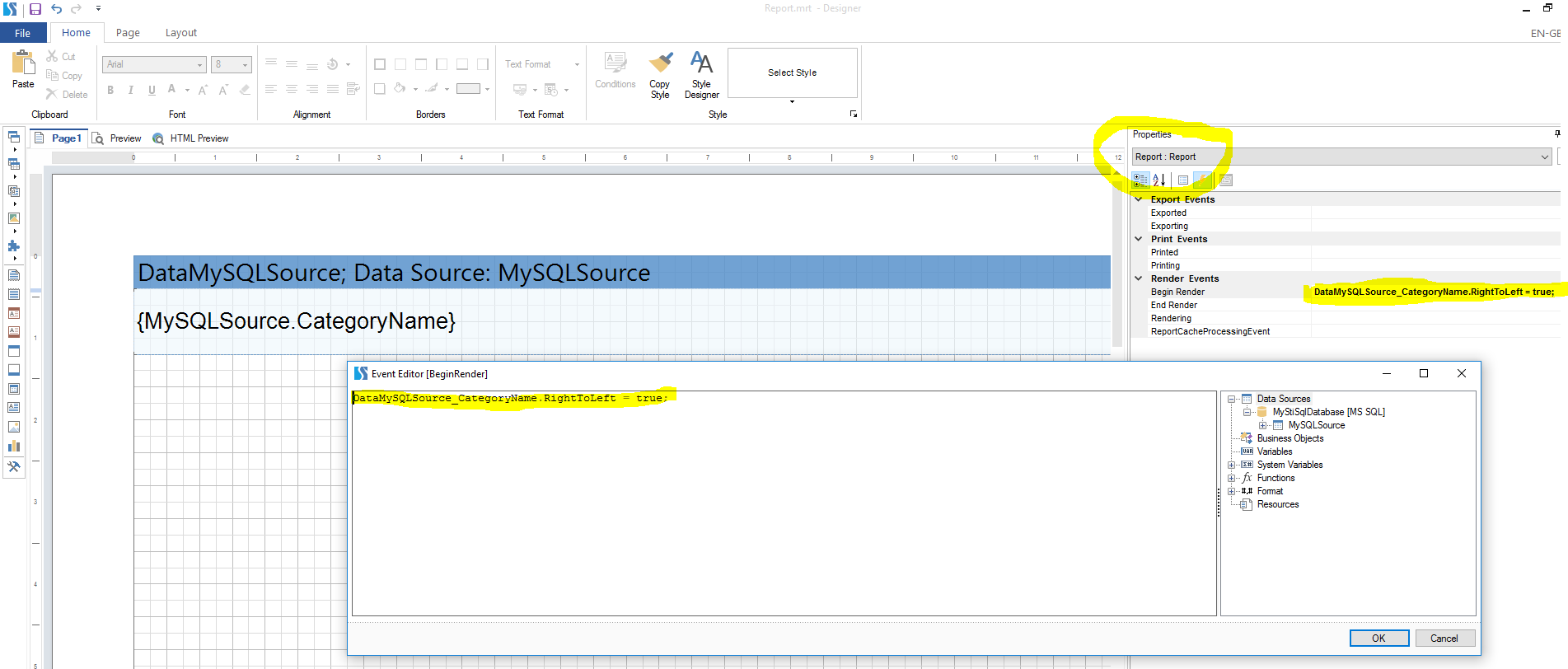Switch to categorized properties view icon
Image resolution: width=1568 pixels, height=669 pixels.
pos(1140,180)
